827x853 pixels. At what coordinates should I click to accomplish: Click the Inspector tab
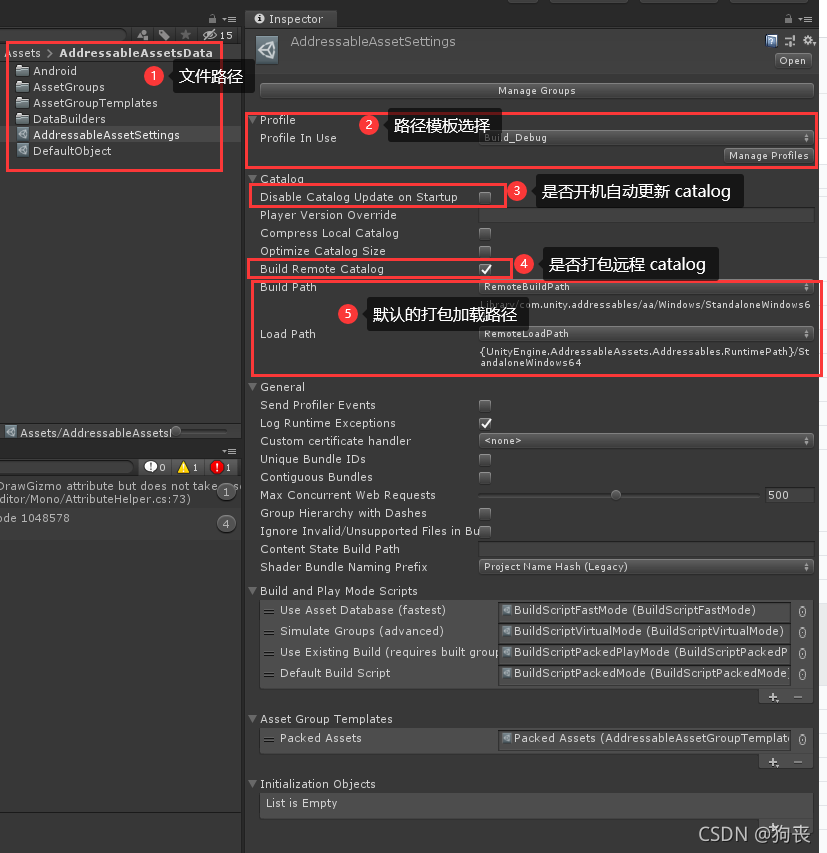290,19
